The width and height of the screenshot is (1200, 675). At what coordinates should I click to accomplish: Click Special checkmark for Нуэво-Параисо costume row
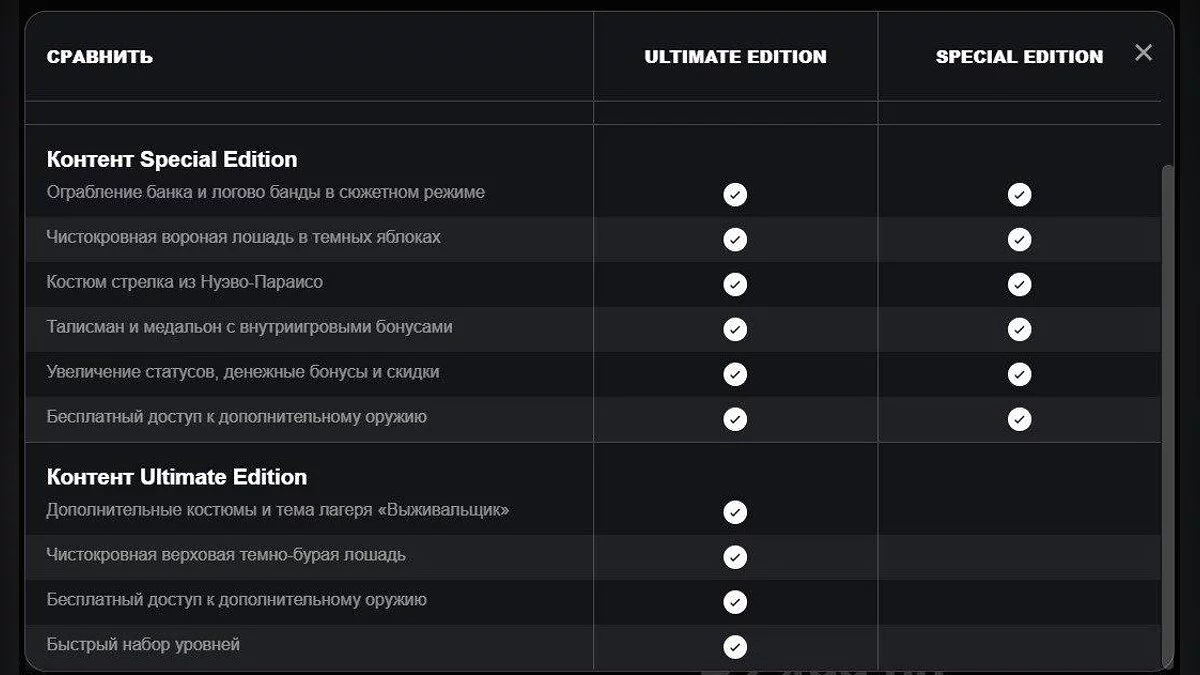pyautogui.click(x=1019, y=284)
